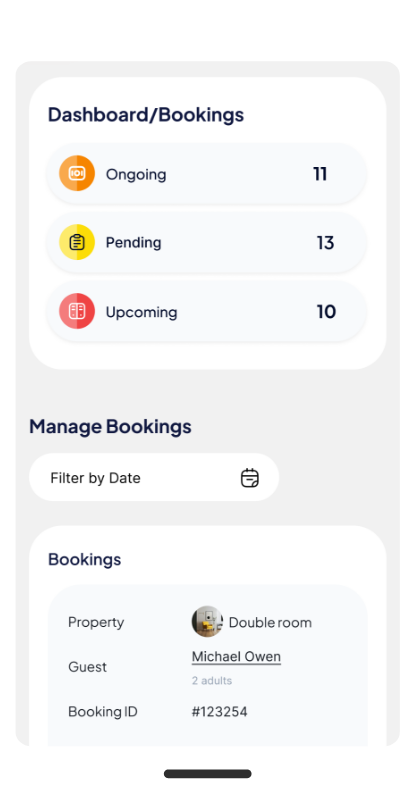Click the Upcoming count 10

click(326, 312)
